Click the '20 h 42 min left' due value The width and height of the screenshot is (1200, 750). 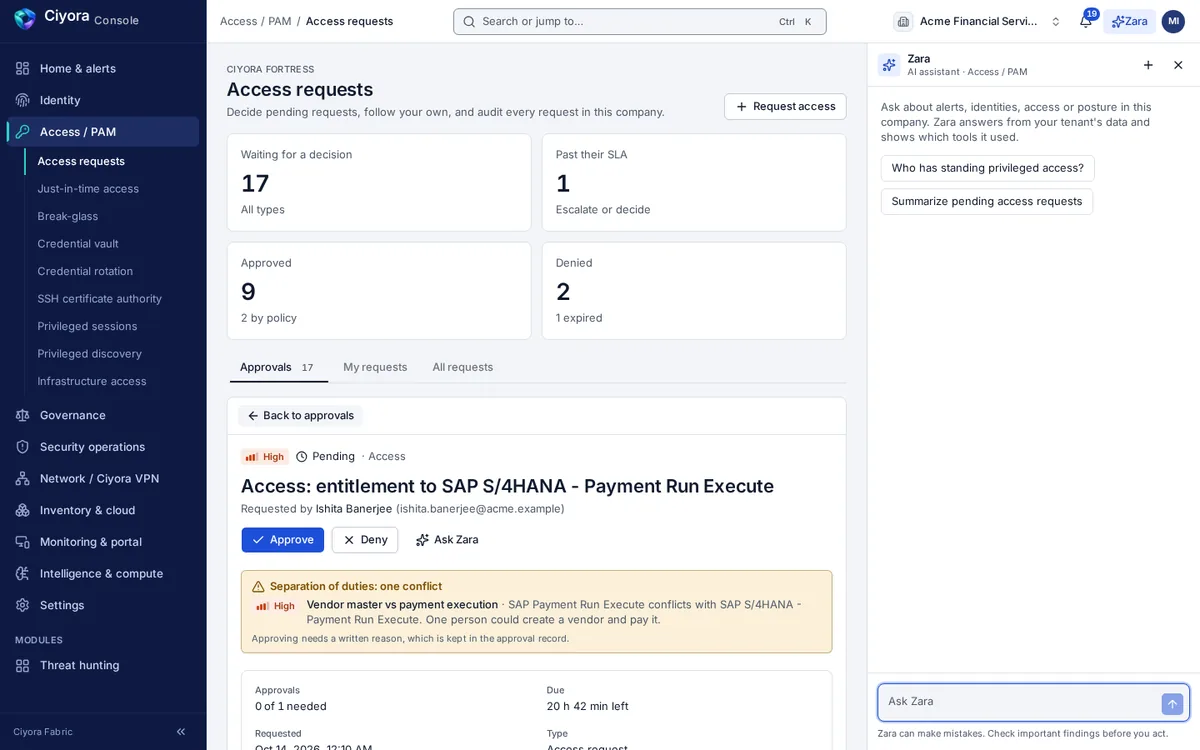click(x=588, y=706)
